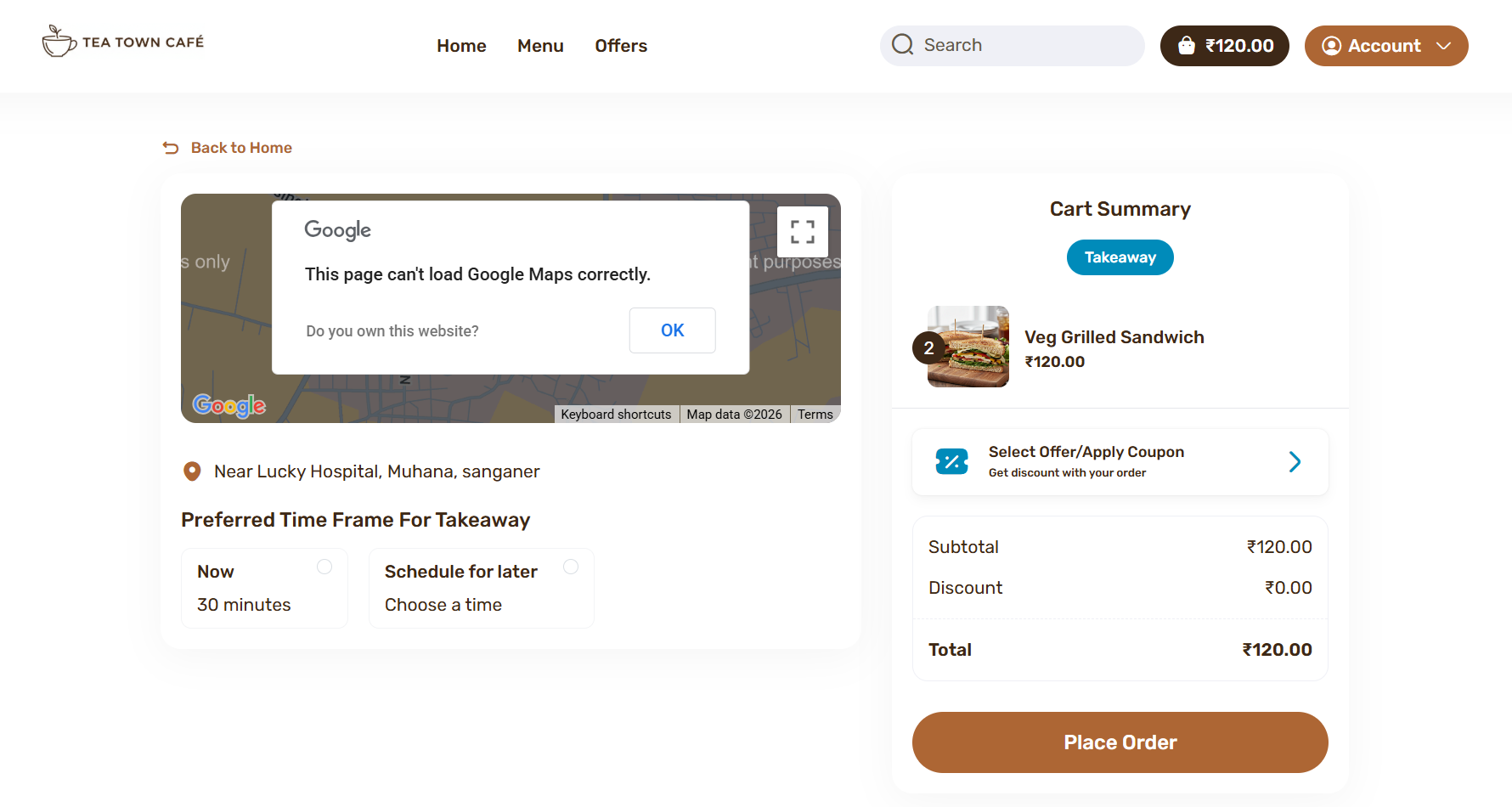The width and height of the screenshot is (1512, 807).
Task: Click Select Offer/Apply Coupon text
Action: point(1086,452)
